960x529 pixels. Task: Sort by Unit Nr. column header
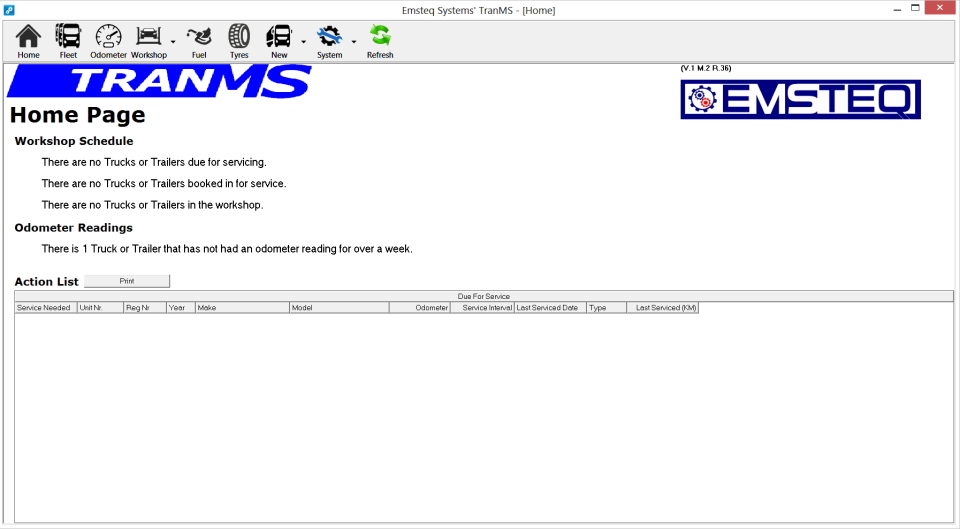100,307
